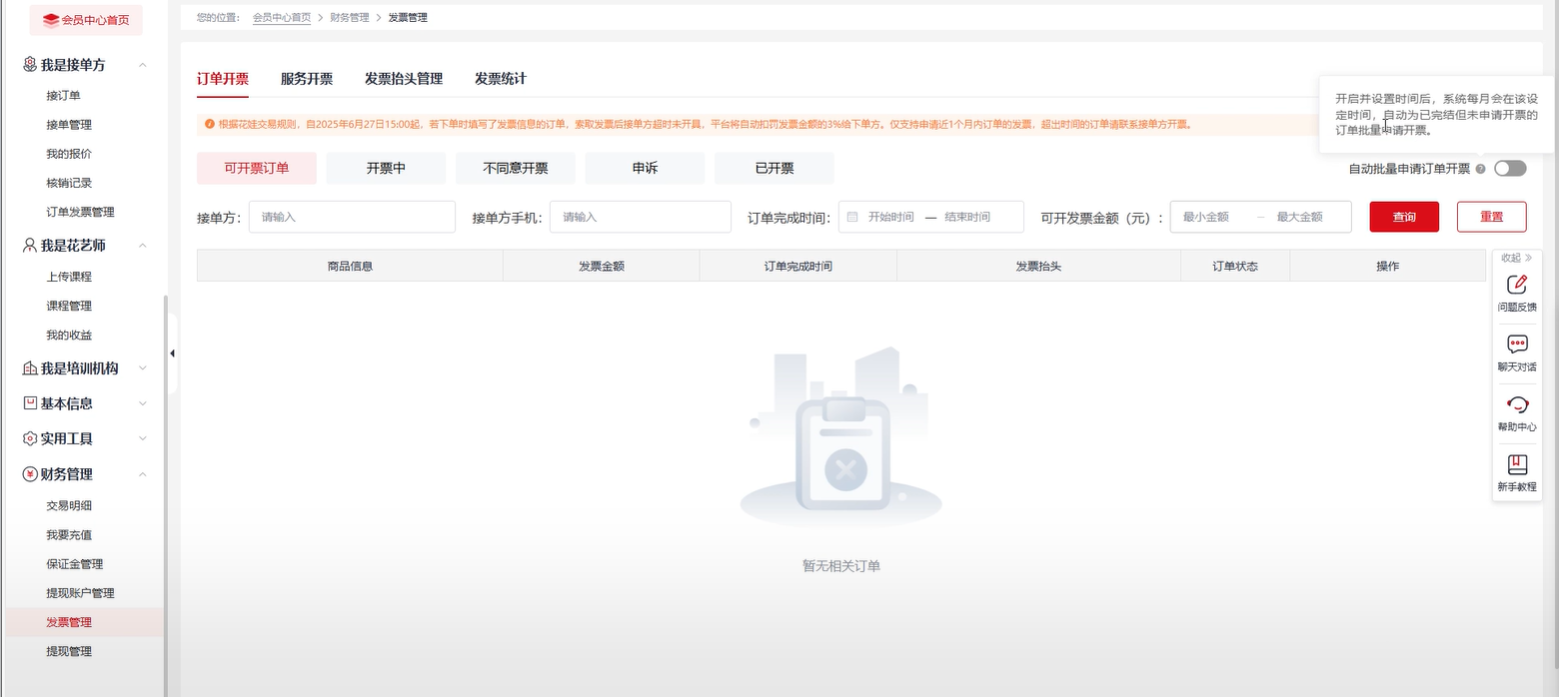Collapse the 收起 floating side panel

(1516, 258)
